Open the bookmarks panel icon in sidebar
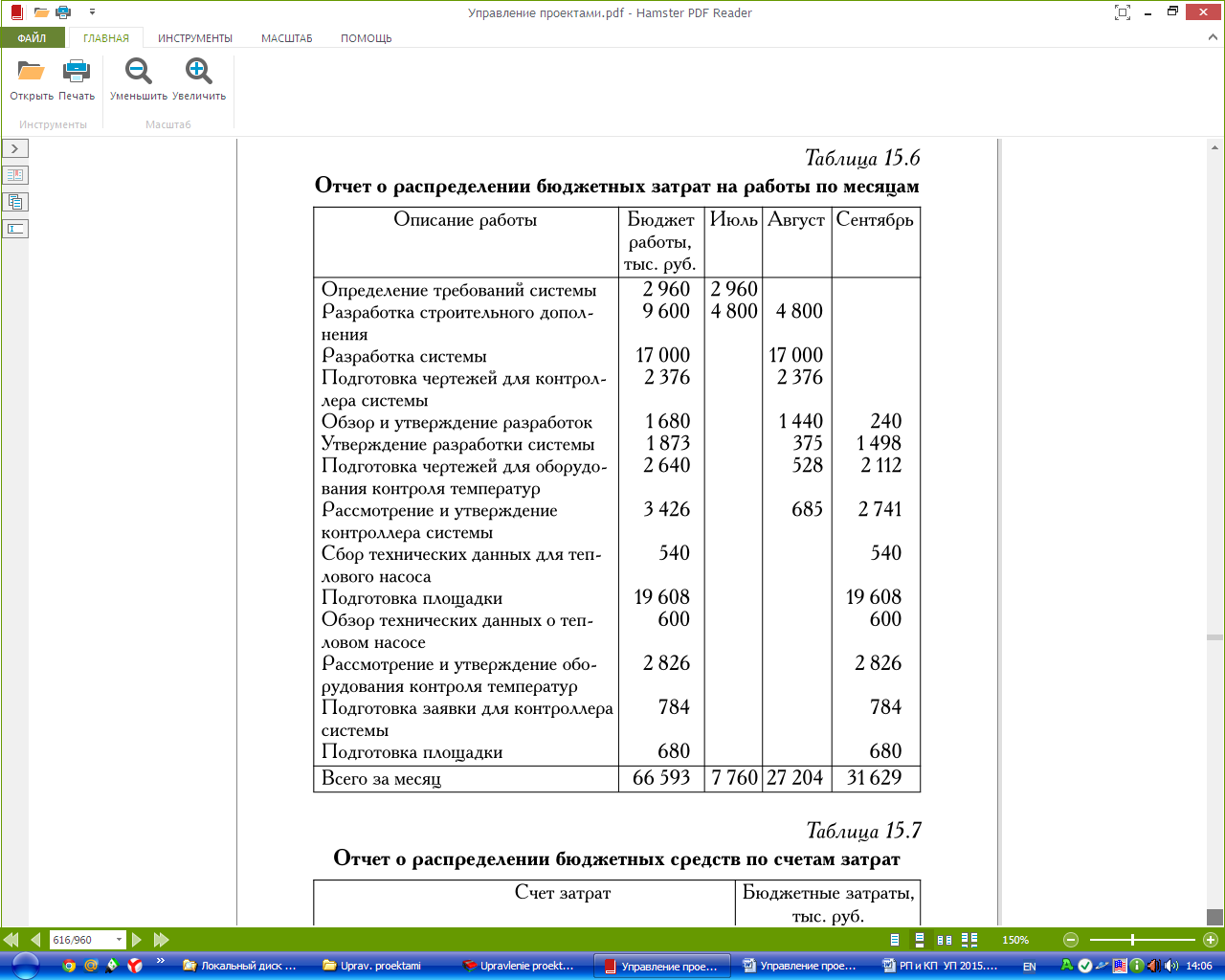The width and height of the screenshot is (1225, 980). coord(15,175)
